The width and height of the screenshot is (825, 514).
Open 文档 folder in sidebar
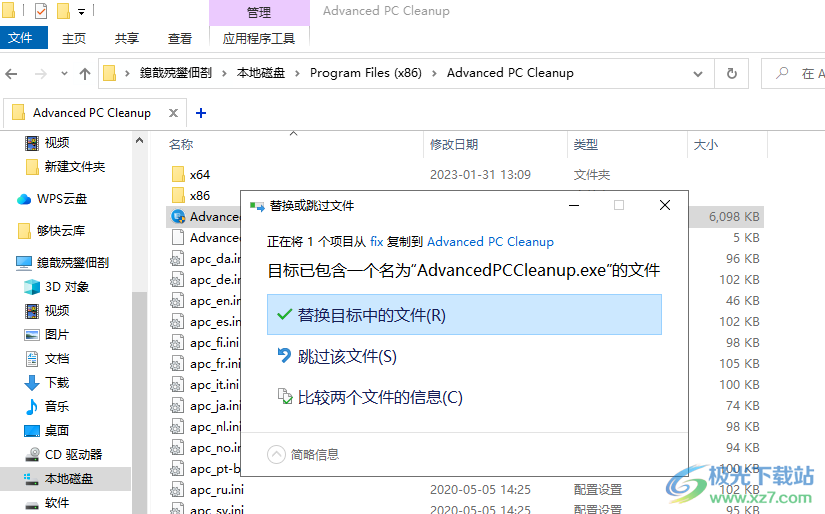tap(57, 359)
